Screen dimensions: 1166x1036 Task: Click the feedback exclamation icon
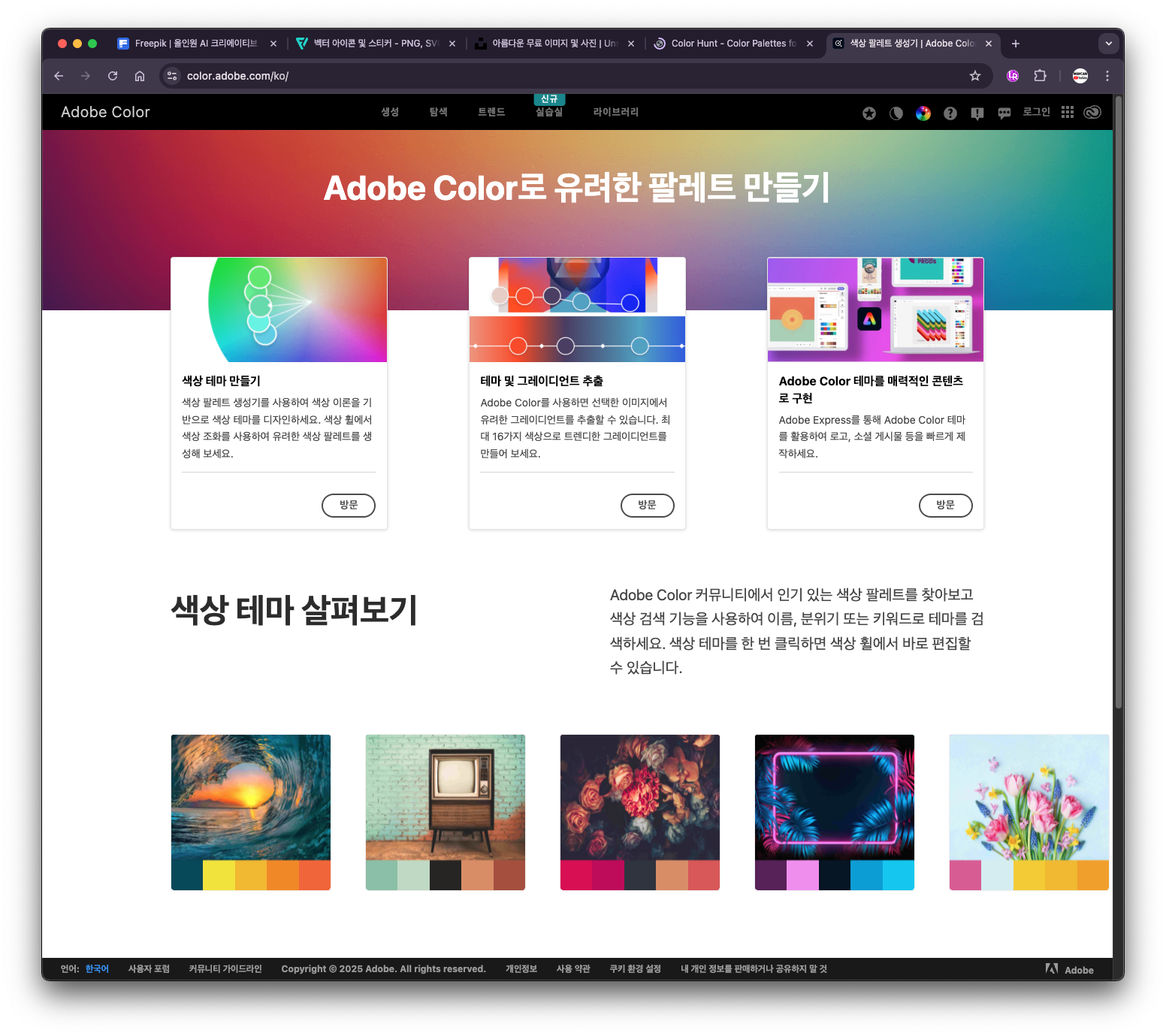[x=977, y=113]
